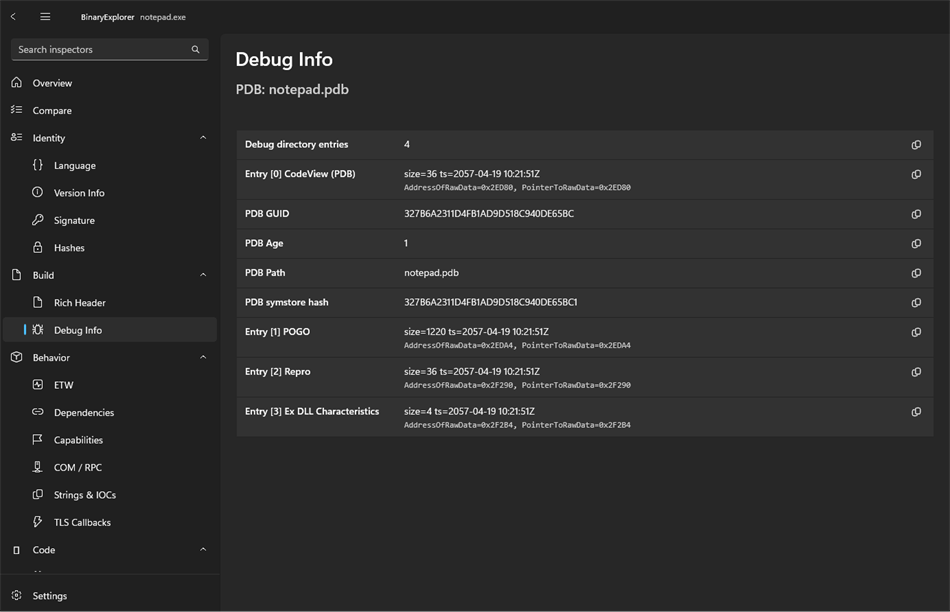Click AddressOfRawData=0x2F290 text
Viewport: 950px width, 612px height.
[459, 385]
